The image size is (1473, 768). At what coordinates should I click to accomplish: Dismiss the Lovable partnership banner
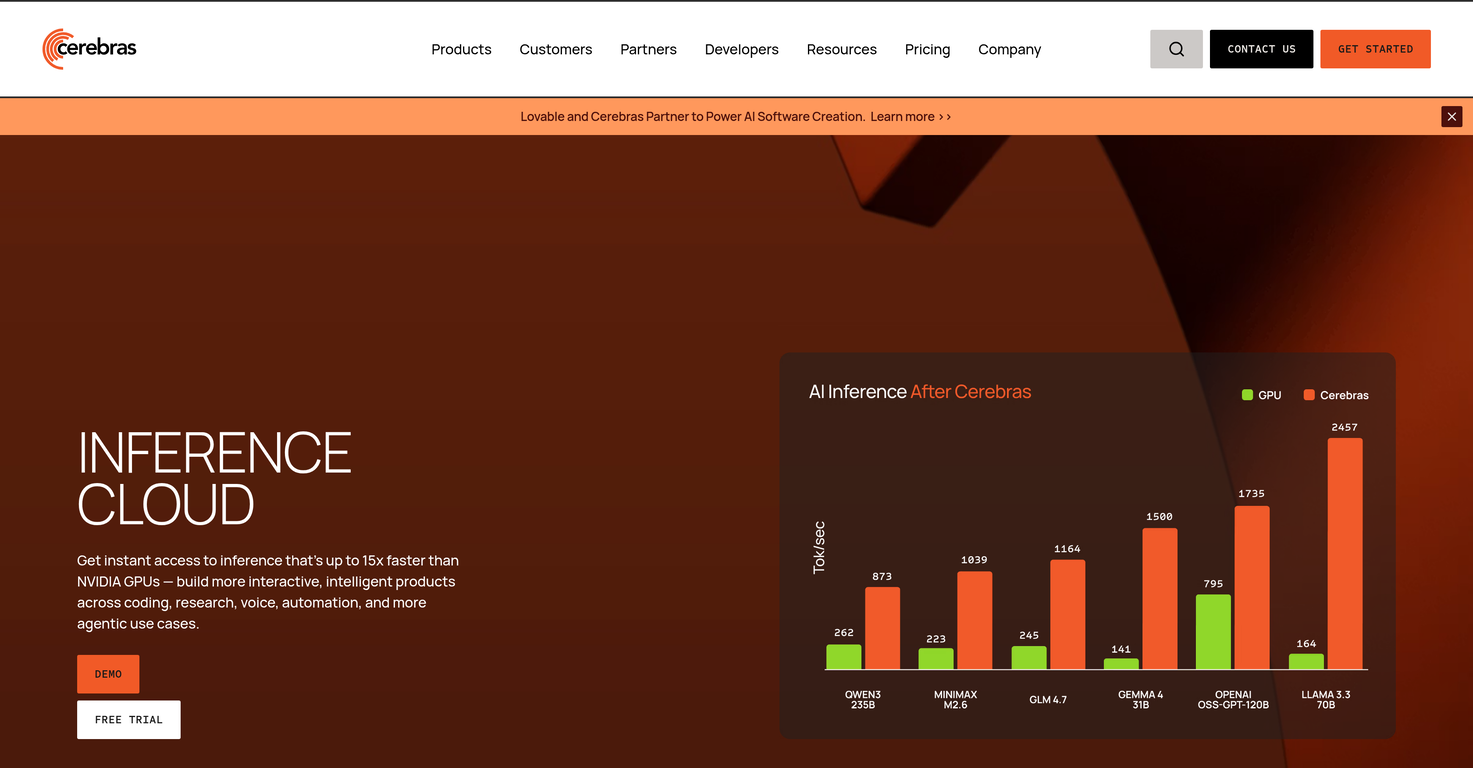click(x=1452, y=117)
